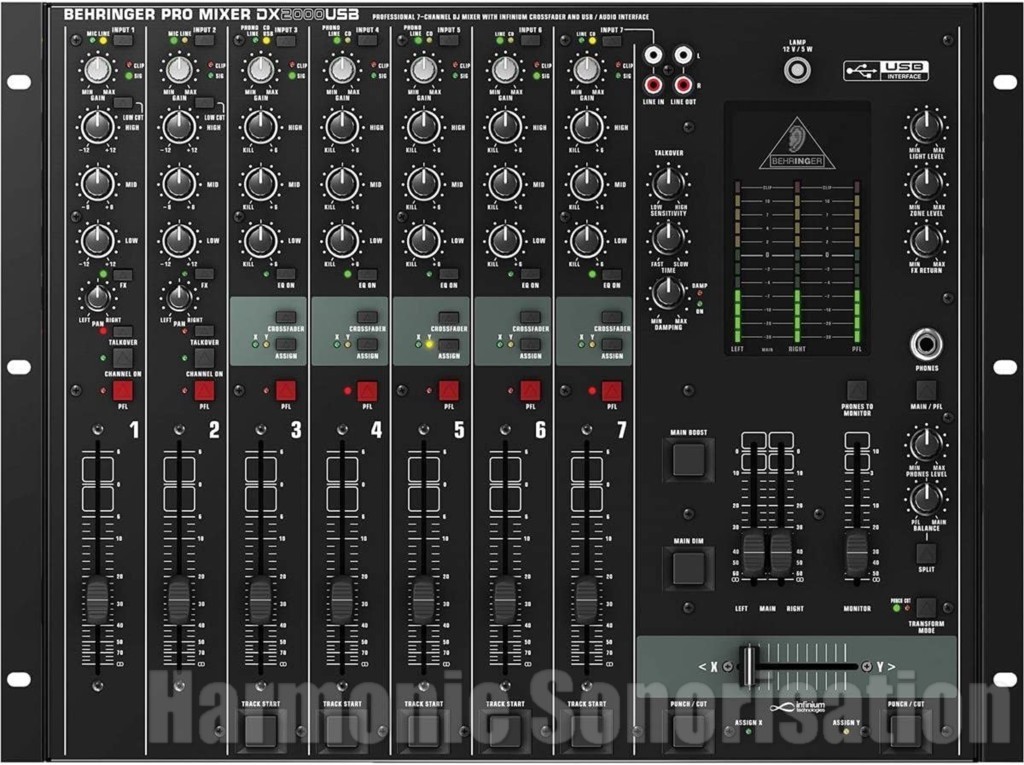1024x765 pixels.
Task: Enable EQ ON for channel 3
Action: click(286, 273)
